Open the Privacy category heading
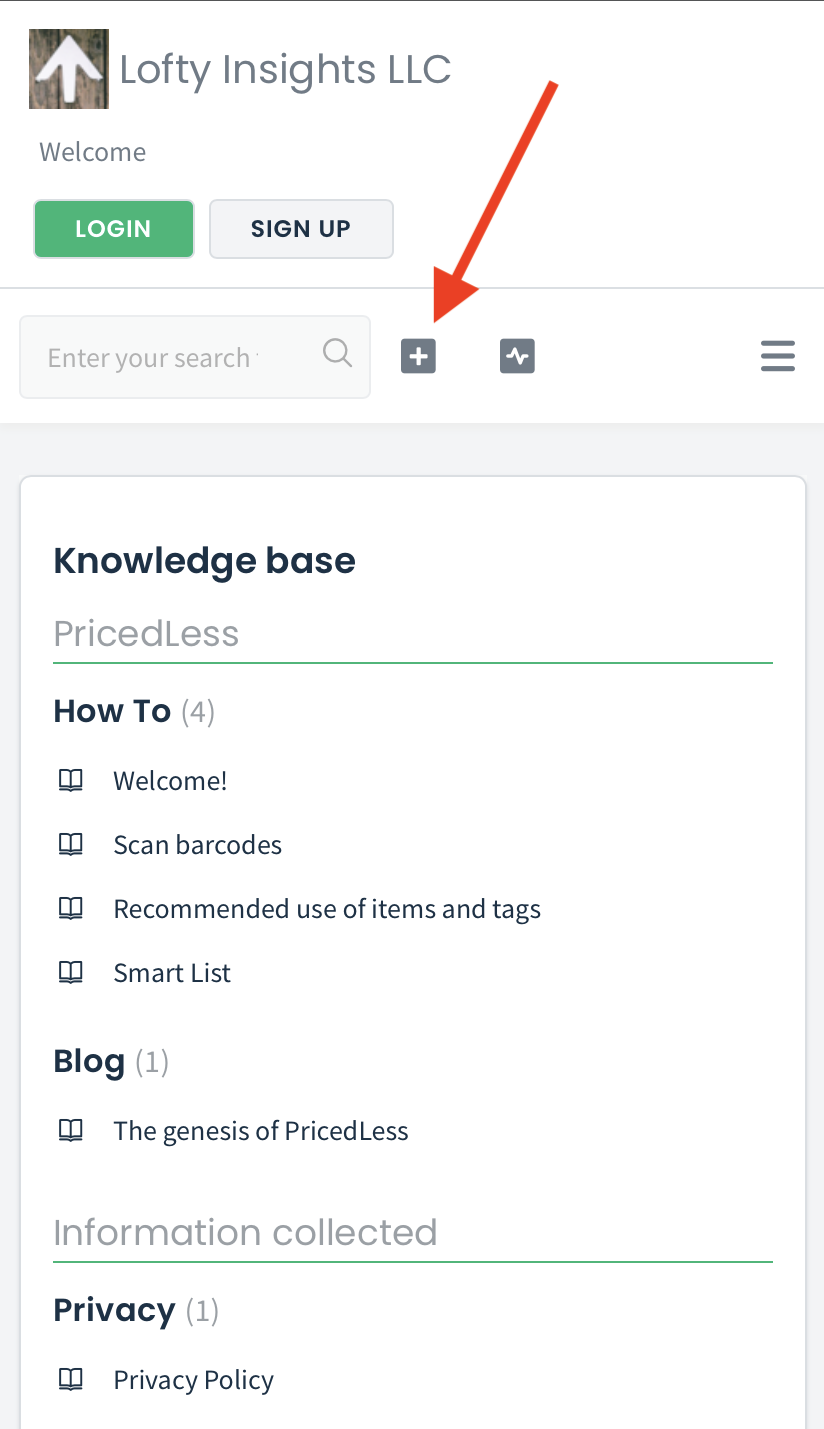The height and width of the screenshot is (1429, 824). click(114, 1310)
